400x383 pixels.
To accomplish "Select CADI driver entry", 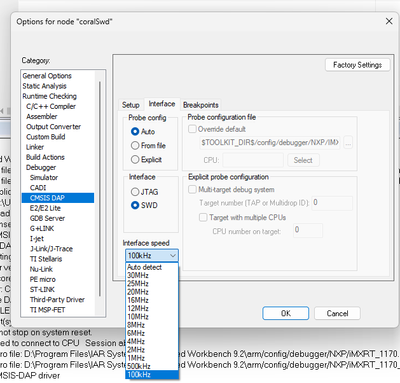I will (x=38, y=188).
